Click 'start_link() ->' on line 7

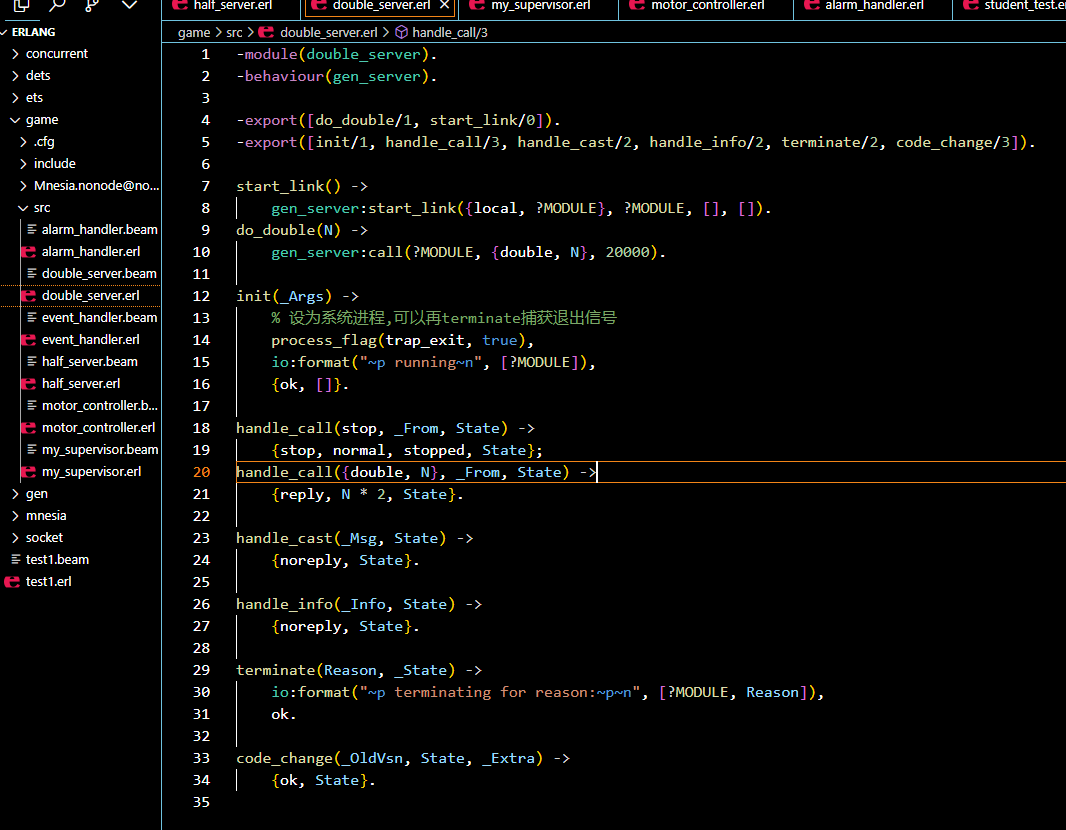[302, 186]
